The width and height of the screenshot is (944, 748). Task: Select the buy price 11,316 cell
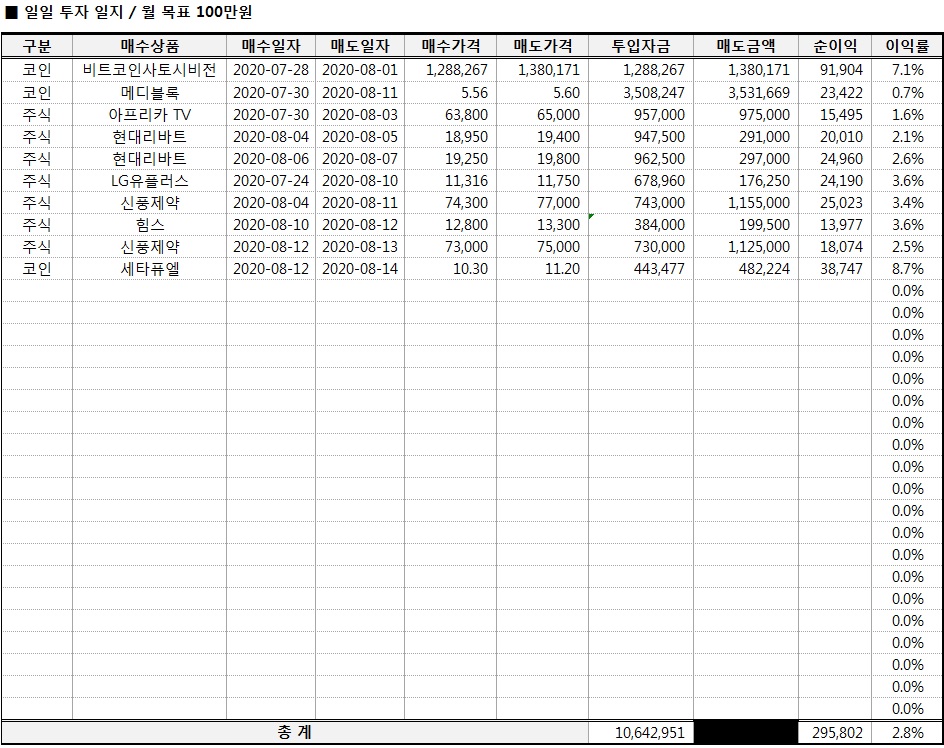tap(451, 181)
